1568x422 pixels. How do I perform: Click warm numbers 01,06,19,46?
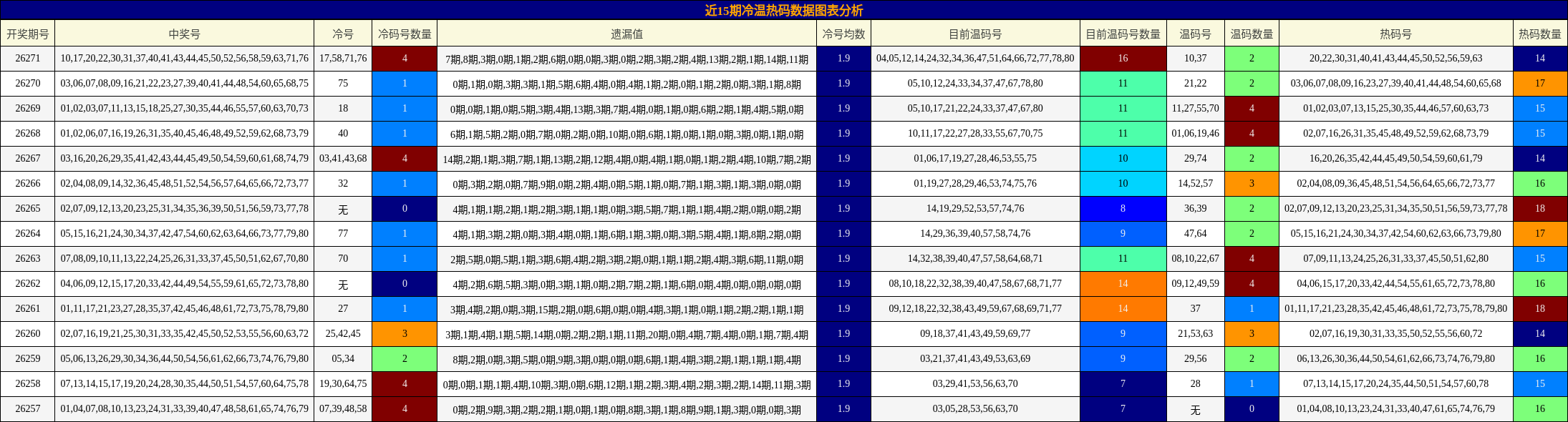(1195, 134)
